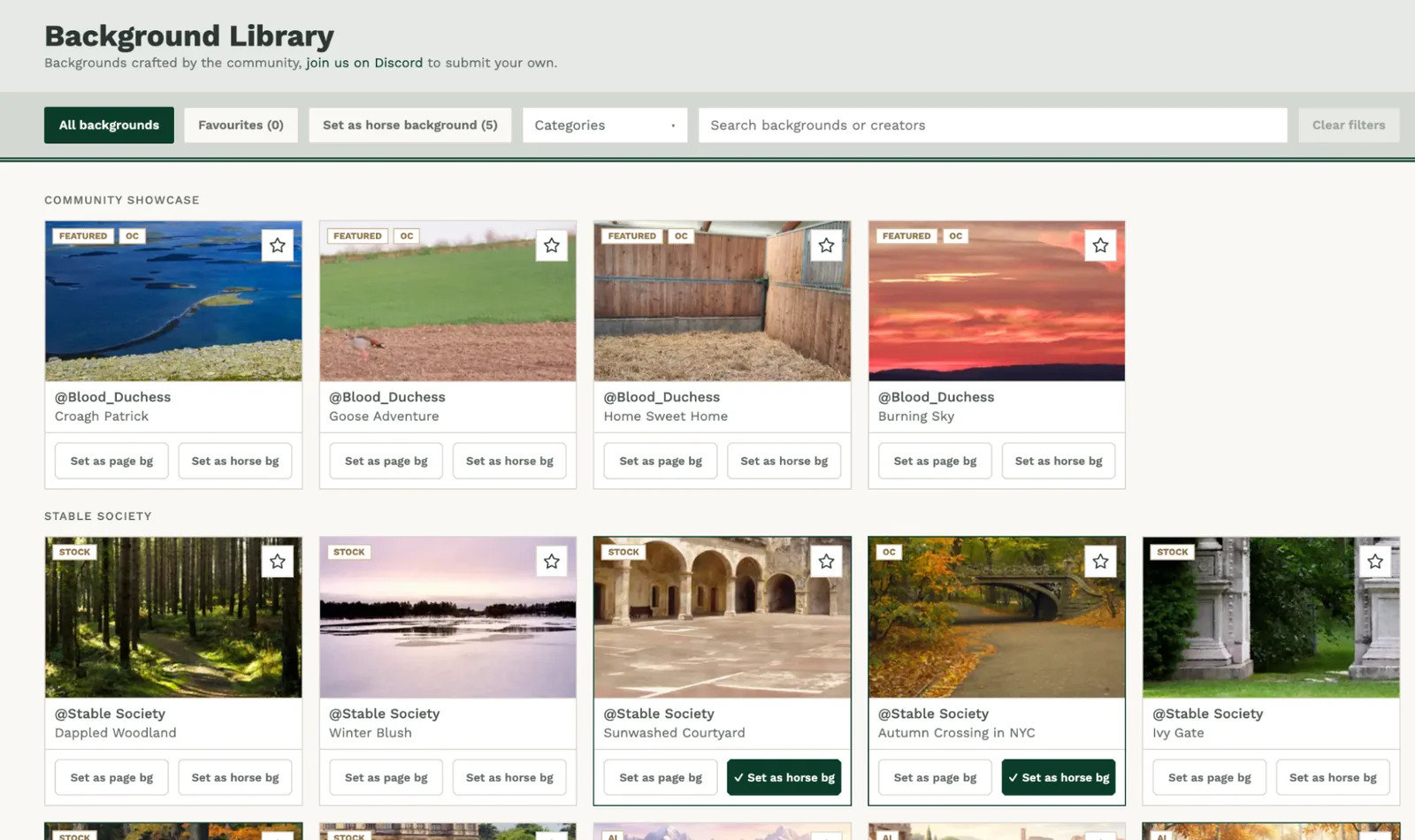Image resolution: width=1415 pixels, height=840 pixels.
Task: Focus the Search backgrounds or creators field
Action: [x=993, y=126]
